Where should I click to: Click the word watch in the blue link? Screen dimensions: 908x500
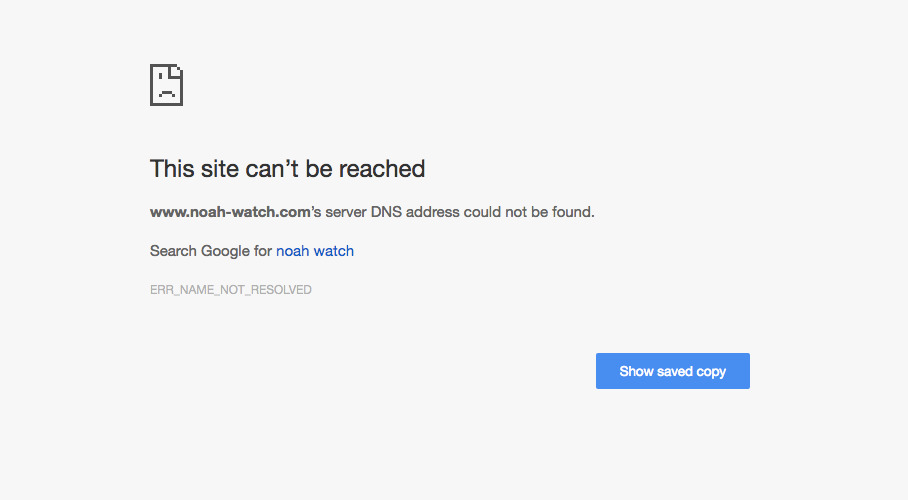pyautogui.click(x=334, y=251)
